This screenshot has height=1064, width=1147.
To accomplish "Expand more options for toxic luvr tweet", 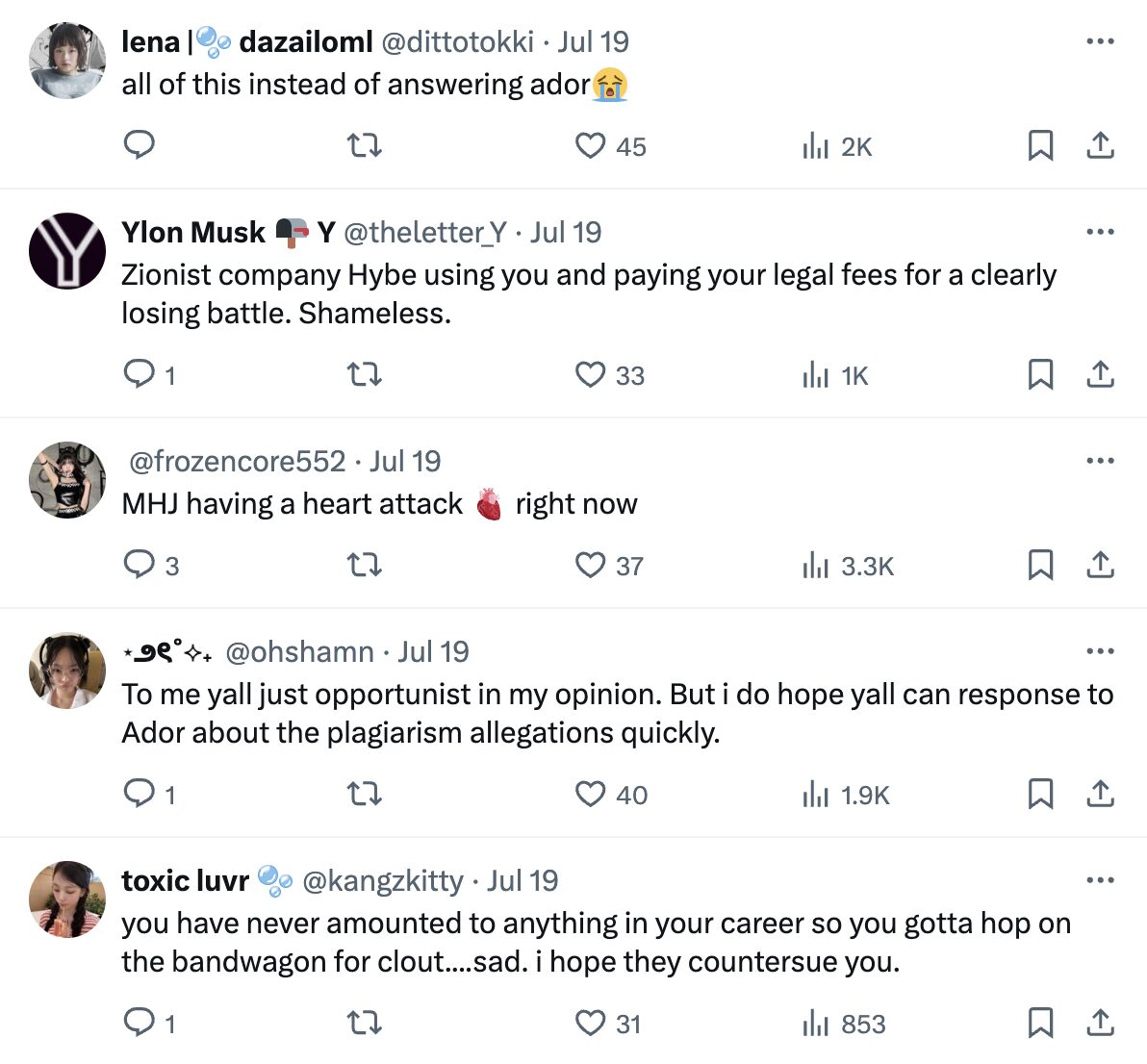I will 1099,880.
